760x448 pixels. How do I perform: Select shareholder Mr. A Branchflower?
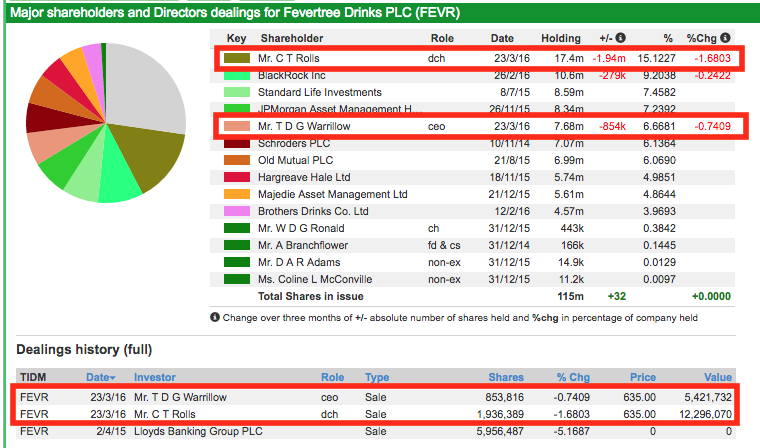tap(303, 245)
